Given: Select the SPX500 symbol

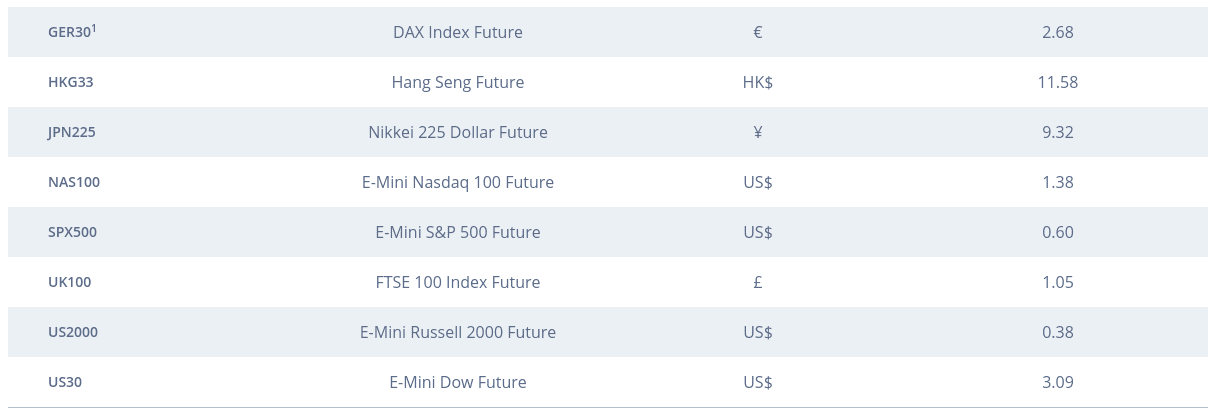Looking at the screenshot, I should tap(73, 232).
